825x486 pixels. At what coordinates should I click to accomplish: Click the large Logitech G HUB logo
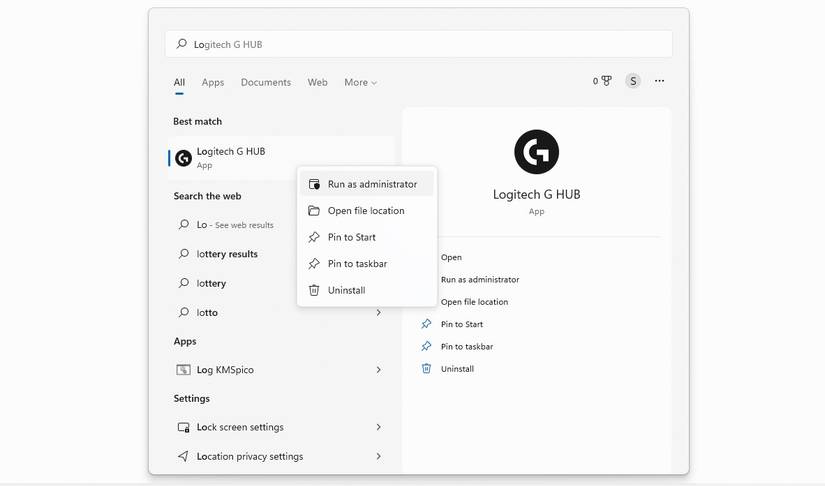[536, 152]
